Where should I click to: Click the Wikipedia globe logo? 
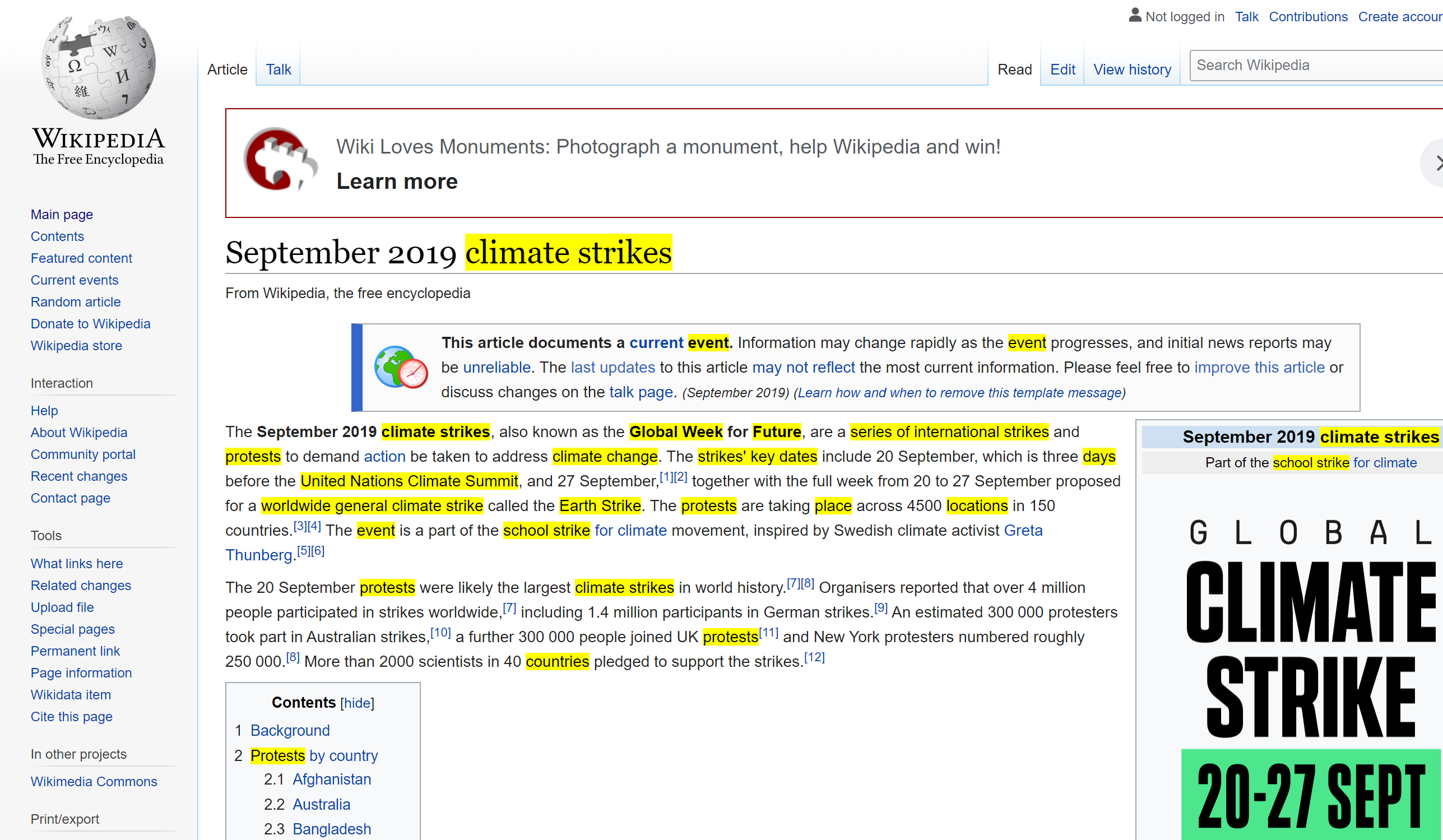pyautogui.click(x=99, y=68)
